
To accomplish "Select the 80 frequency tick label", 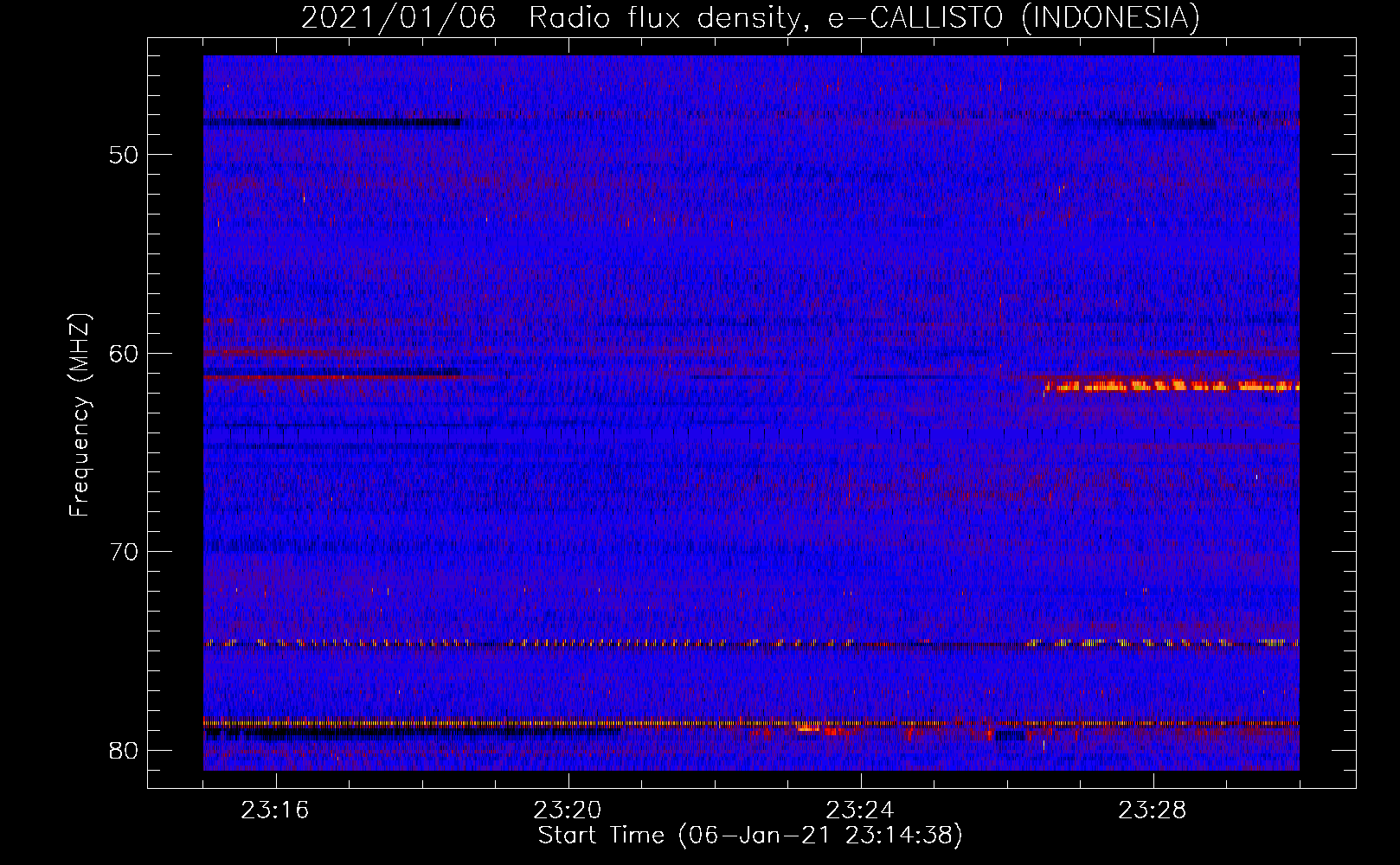I will pos(124,750).
